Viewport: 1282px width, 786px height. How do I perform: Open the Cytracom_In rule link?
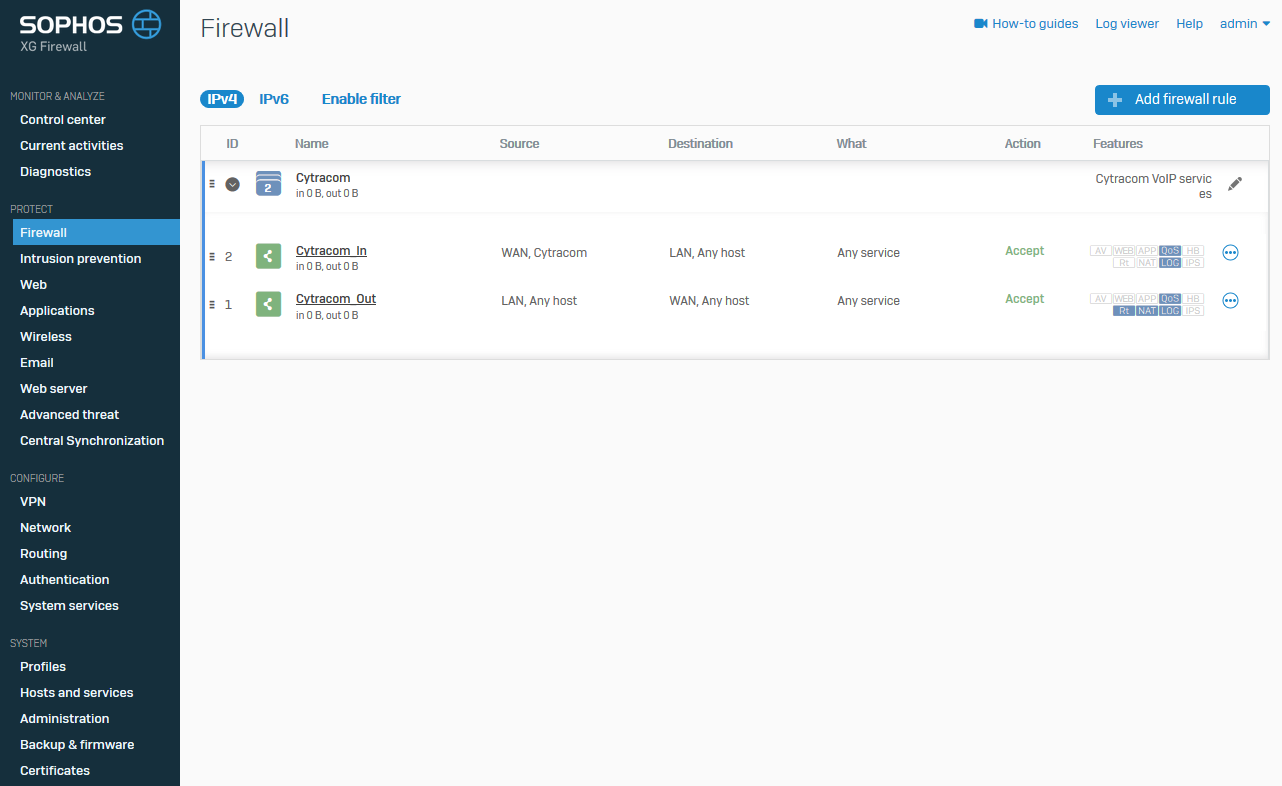331,251
